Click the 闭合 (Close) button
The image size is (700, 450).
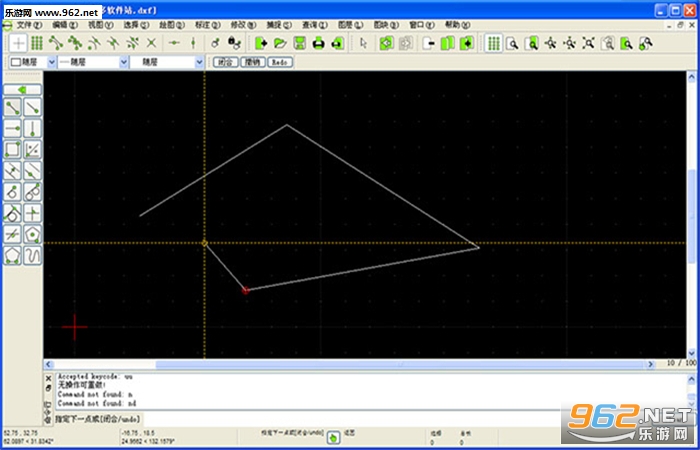click(226, 62)
